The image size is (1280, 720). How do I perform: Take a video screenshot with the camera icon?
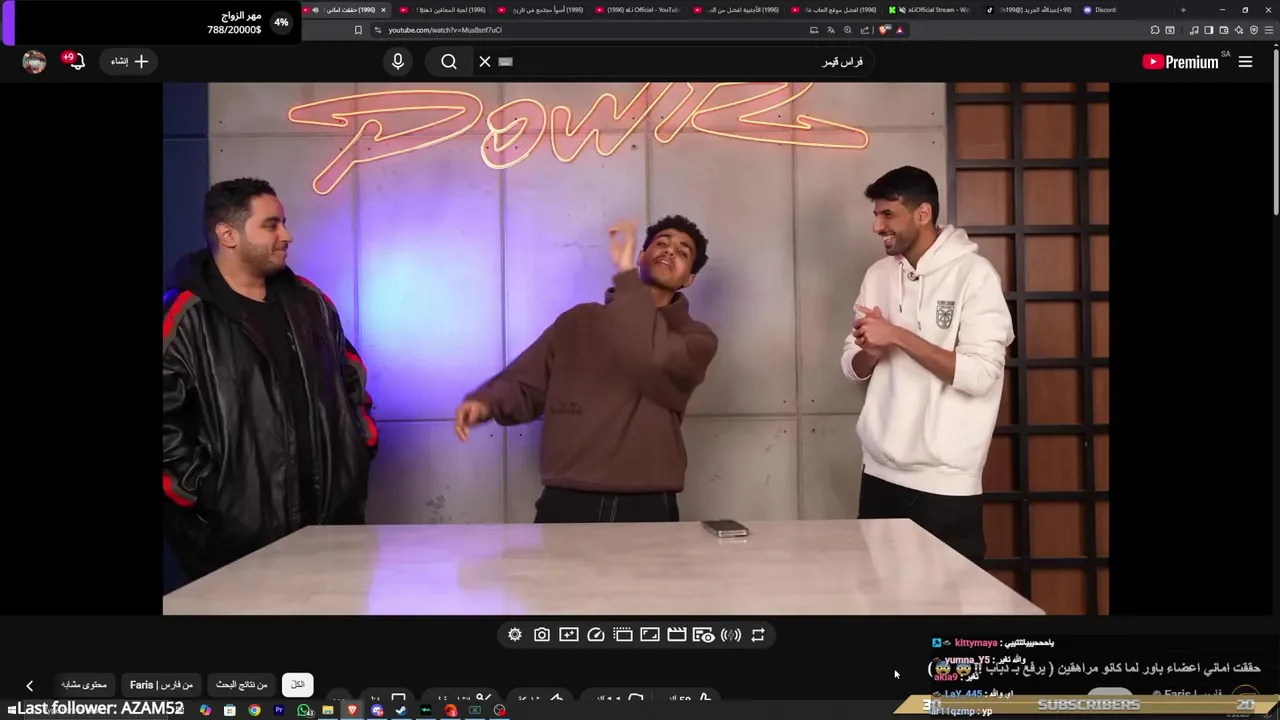coord(542,635)
